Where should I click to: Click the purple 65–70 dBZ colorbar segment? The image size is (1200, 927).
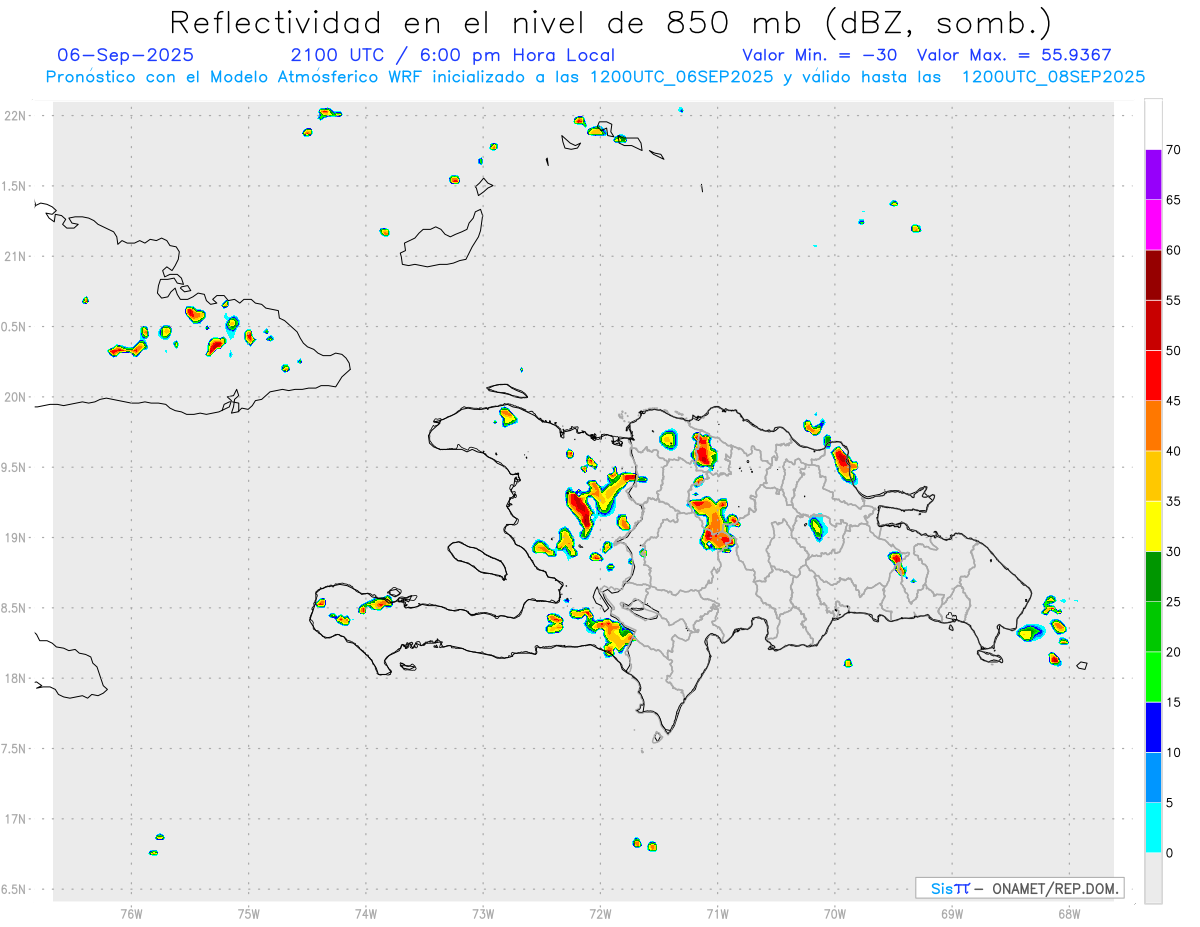point(1153,174)
